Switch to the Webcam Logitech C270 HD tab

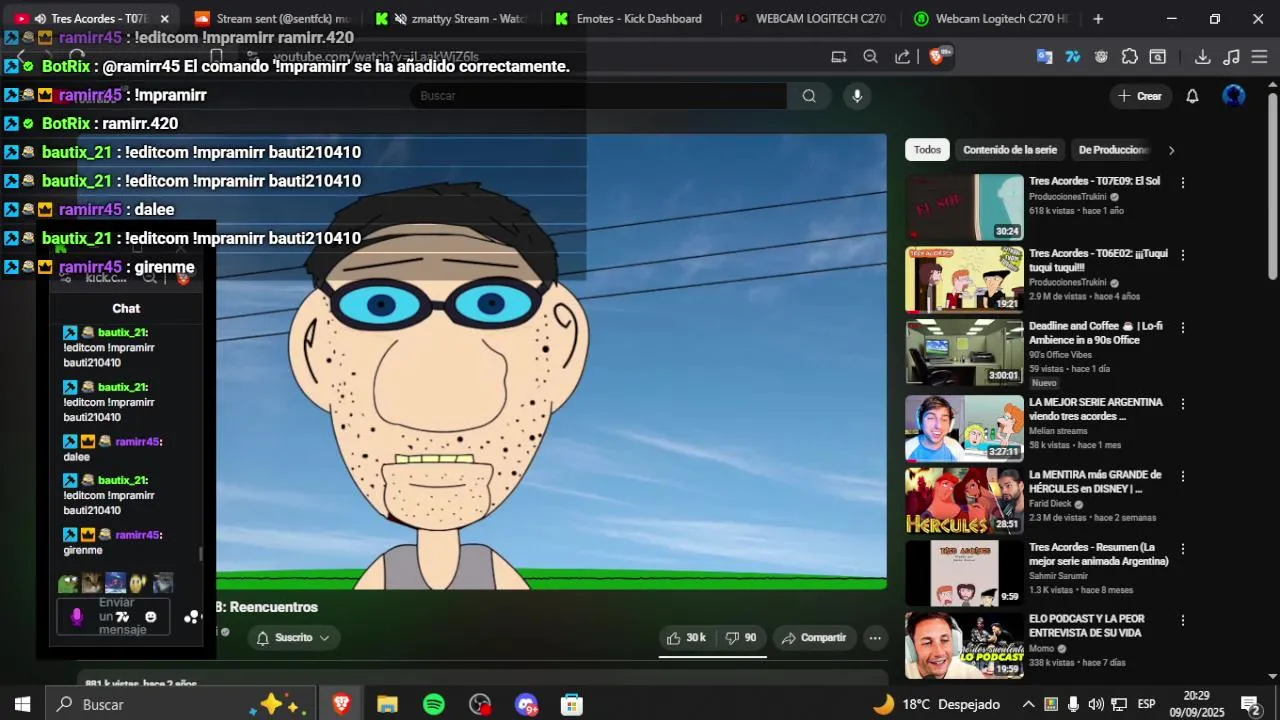[990, 19]
